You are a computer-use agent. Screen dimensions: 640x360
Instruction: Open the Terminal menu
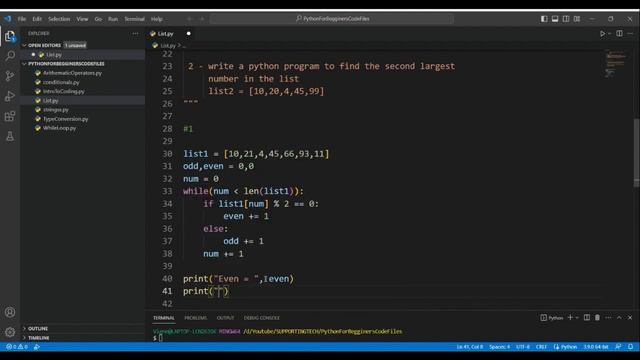click(x=134, y=19)
